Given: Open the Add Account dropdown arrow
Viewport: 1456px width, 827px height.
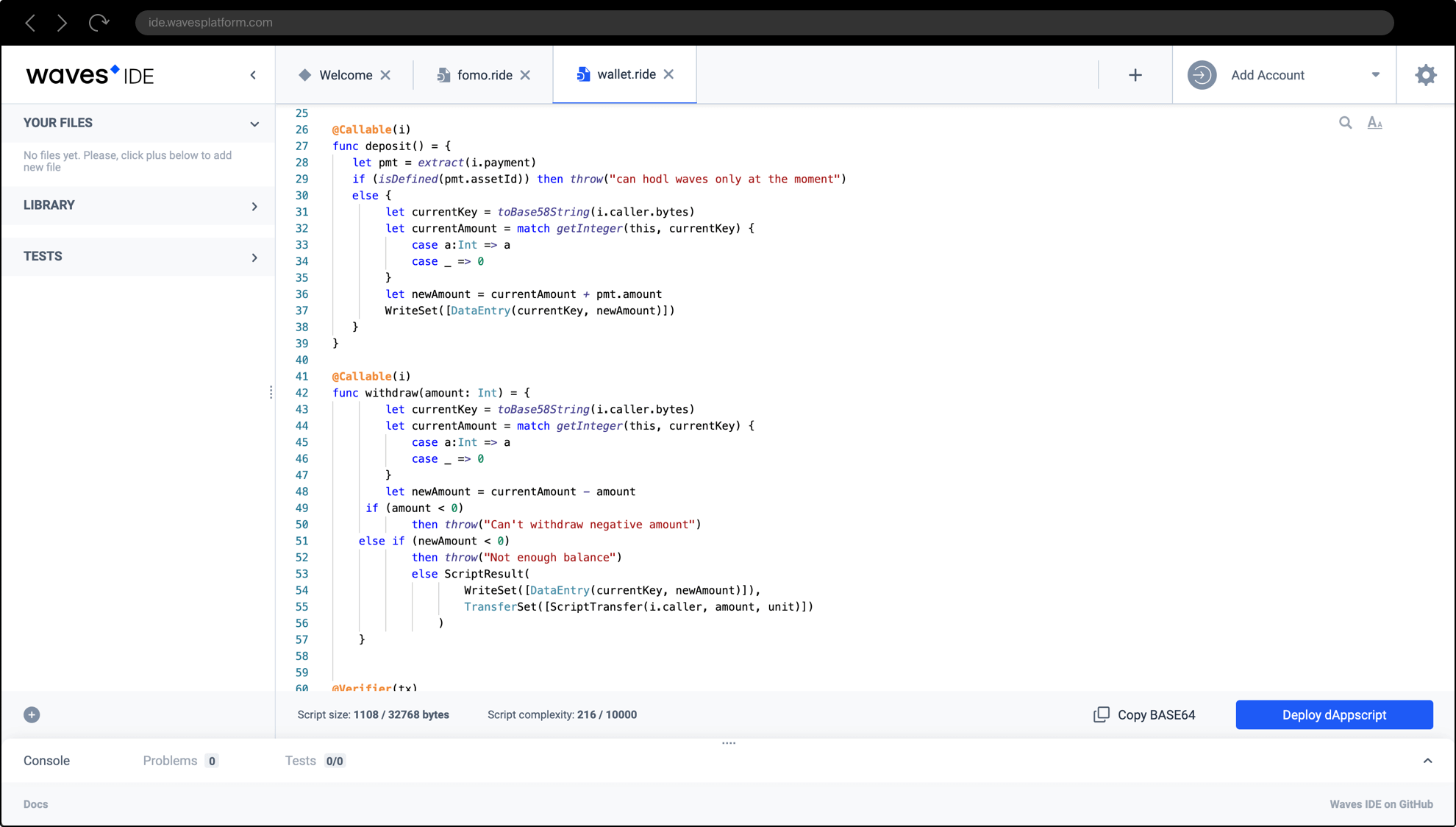Looking at the screenshot, I should [1375, 75].
